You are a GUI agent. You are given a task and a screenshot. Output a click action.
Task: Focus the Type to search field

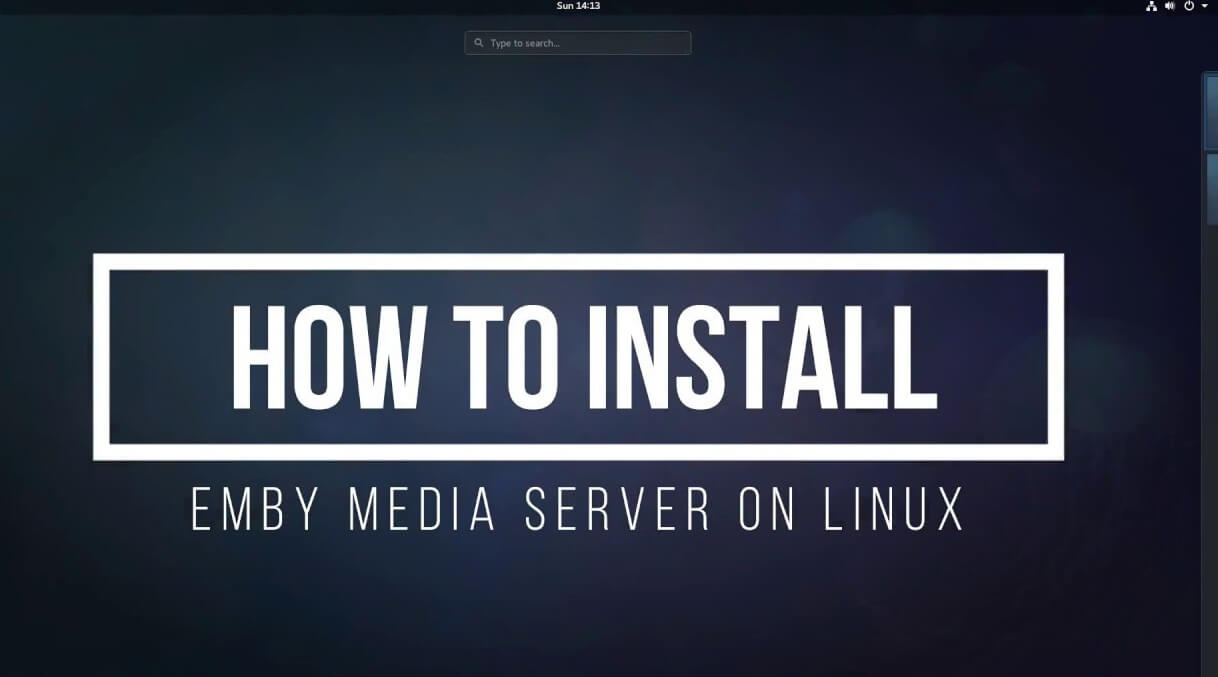[578, 43]
